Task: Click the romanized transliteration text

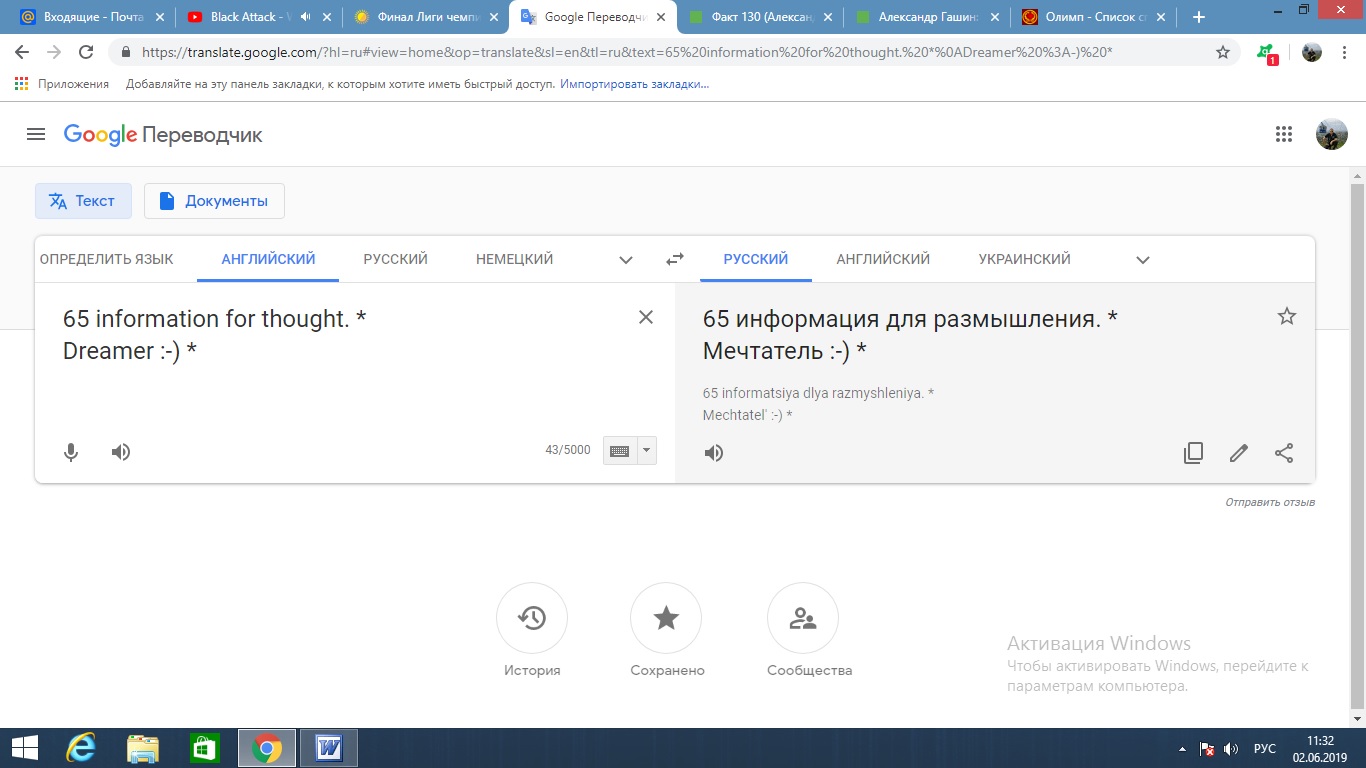Action: point(818,404)
